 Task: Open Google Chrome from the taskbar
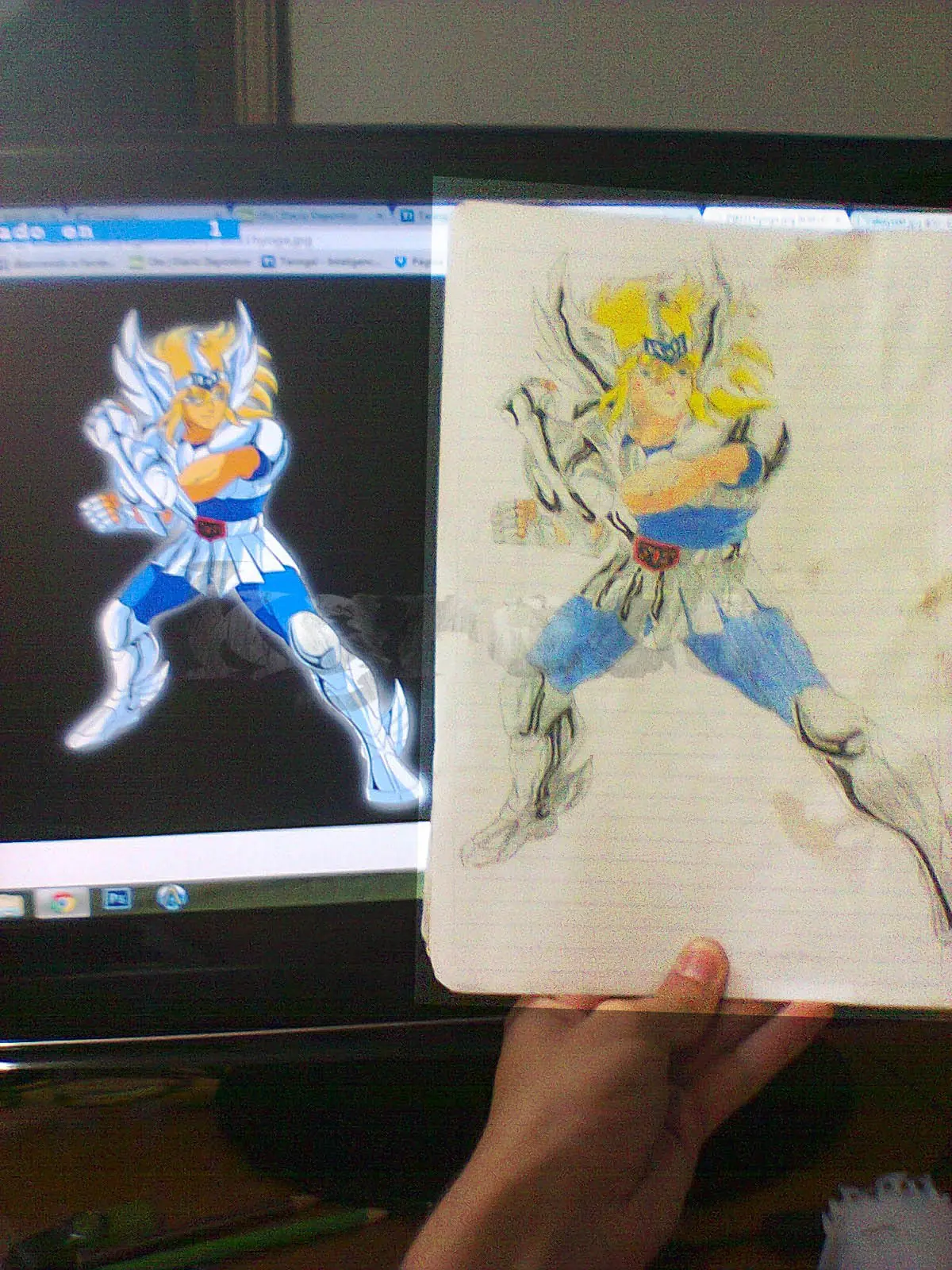(63, 902)
